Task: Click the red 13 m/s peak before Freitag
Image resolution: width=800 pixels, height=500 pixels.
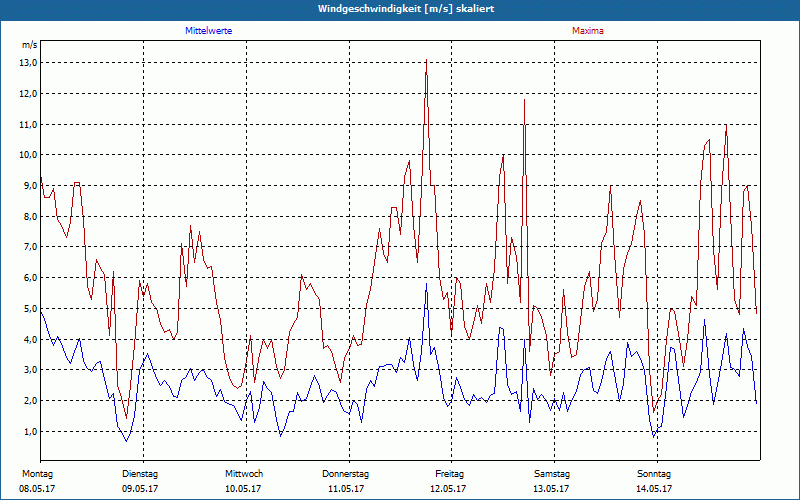Action: 426,61
